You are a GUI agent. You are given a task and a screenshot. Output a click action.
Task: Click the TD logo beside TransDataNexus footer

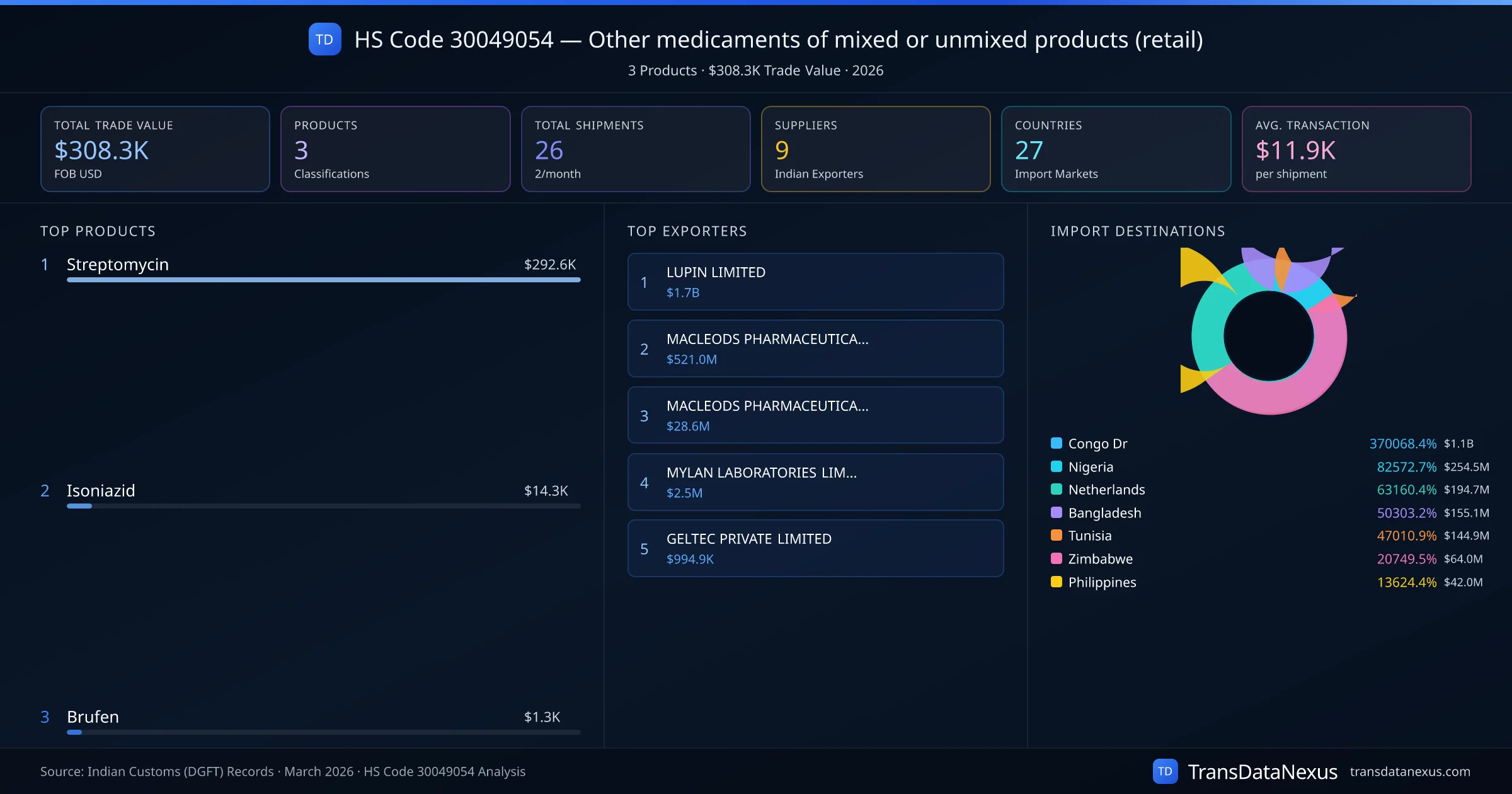[1165, 771]
